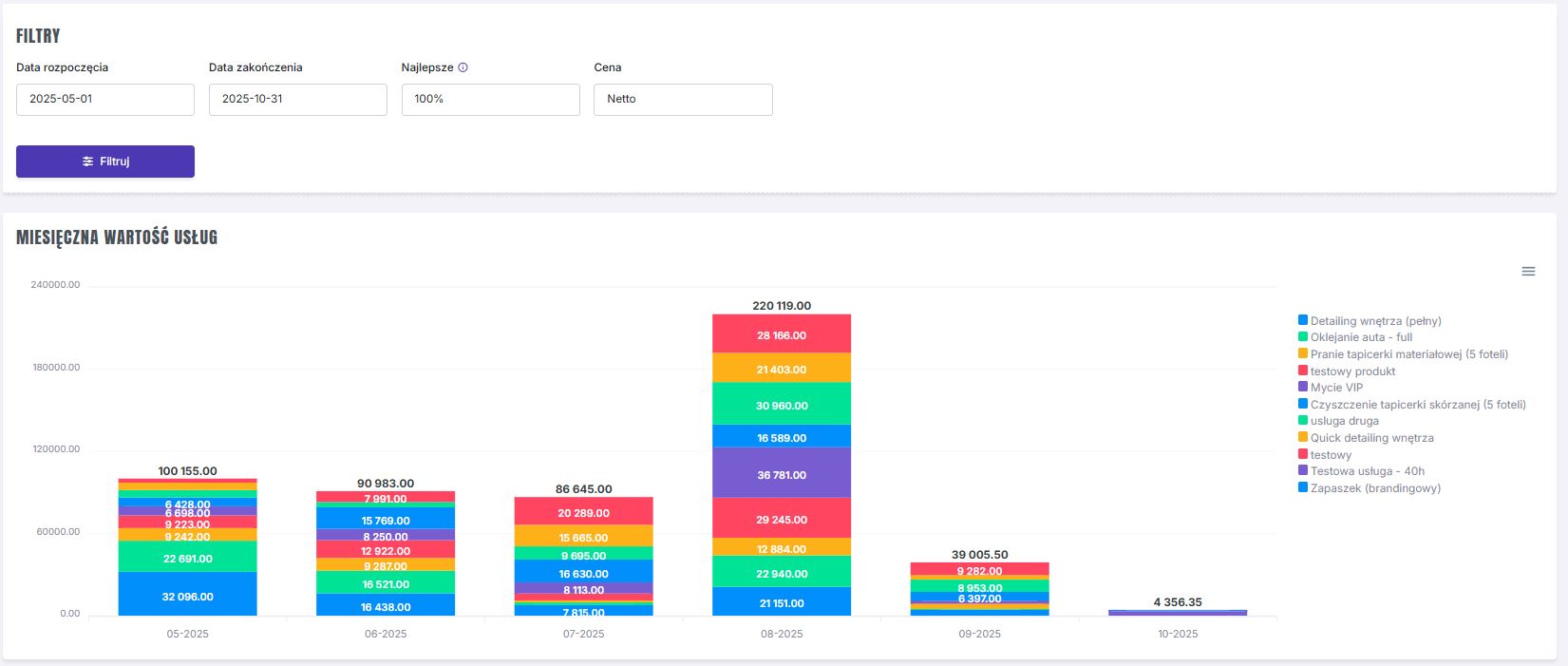Image resolution: width=1568 pixels, height=666 pixels.
Task: Click the Mycie VIP legend color marker
Action: click(x=1303, y=388)
